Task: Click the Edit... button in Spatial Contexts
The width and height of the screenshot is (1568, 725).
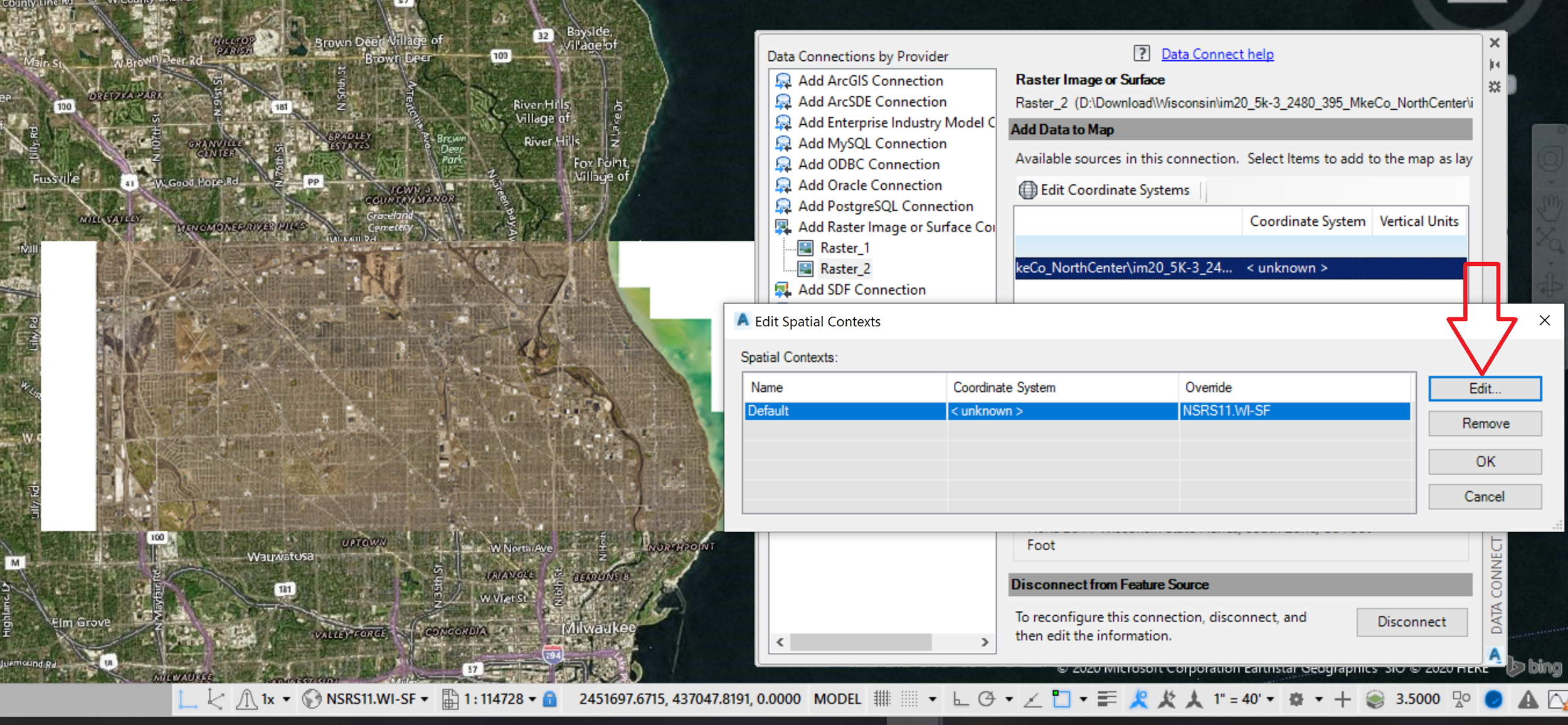Action: point(1485,389)
